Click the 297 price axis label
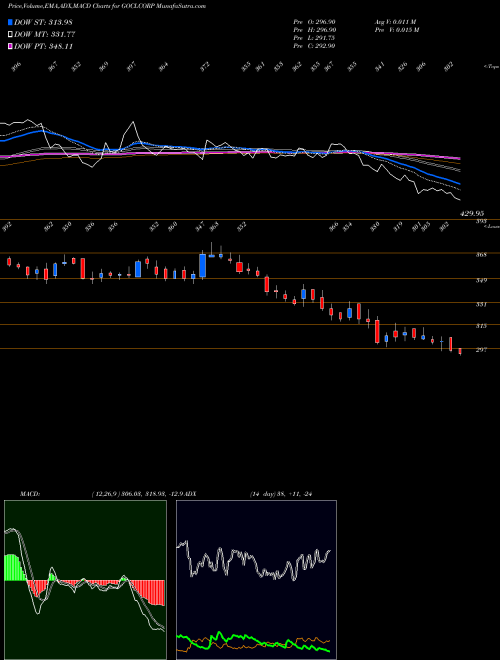Screen dimensions: 500x660 click(481, 350)
